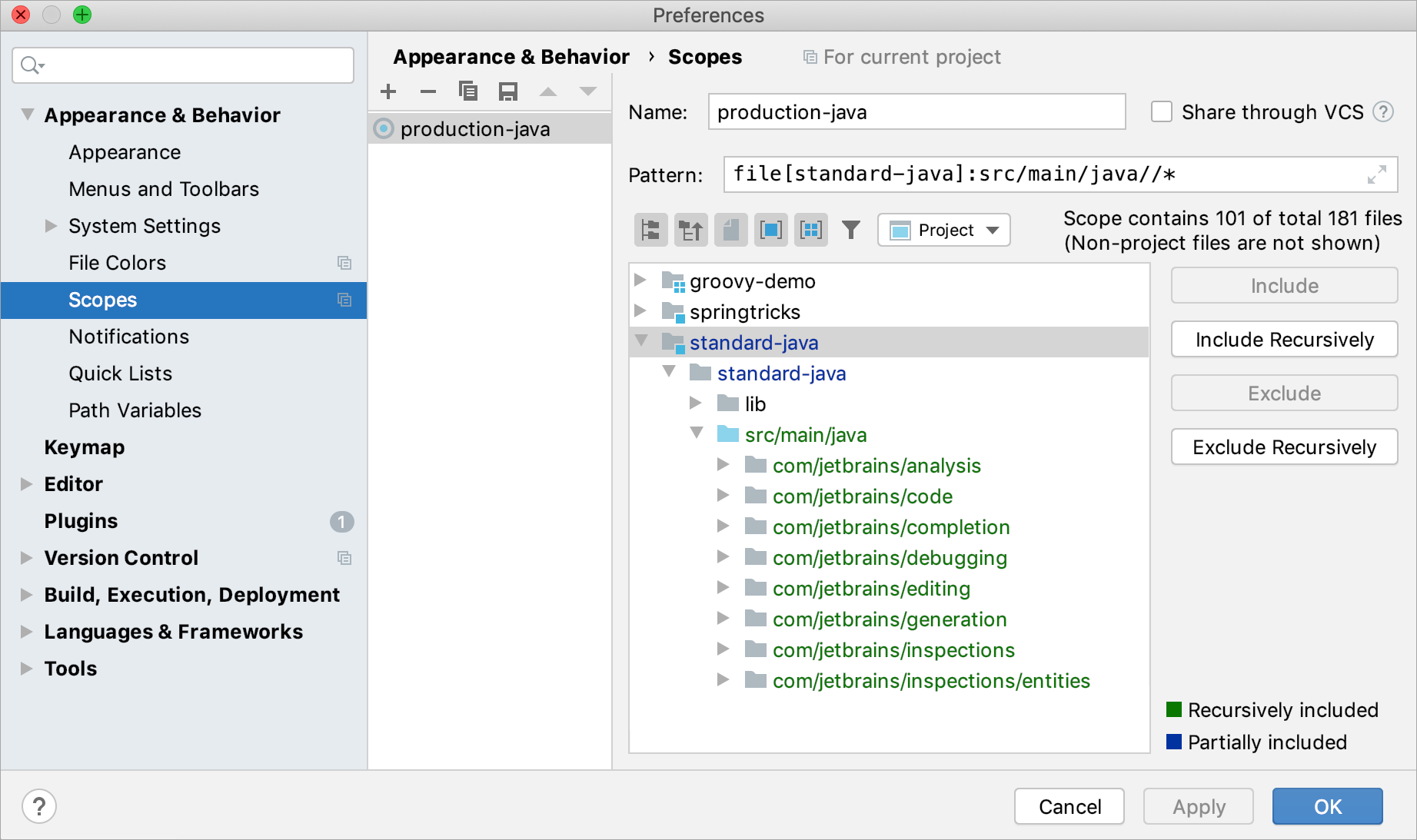Click the Pattern input field
1417x840 pixels.
[x=1060, y=174]
